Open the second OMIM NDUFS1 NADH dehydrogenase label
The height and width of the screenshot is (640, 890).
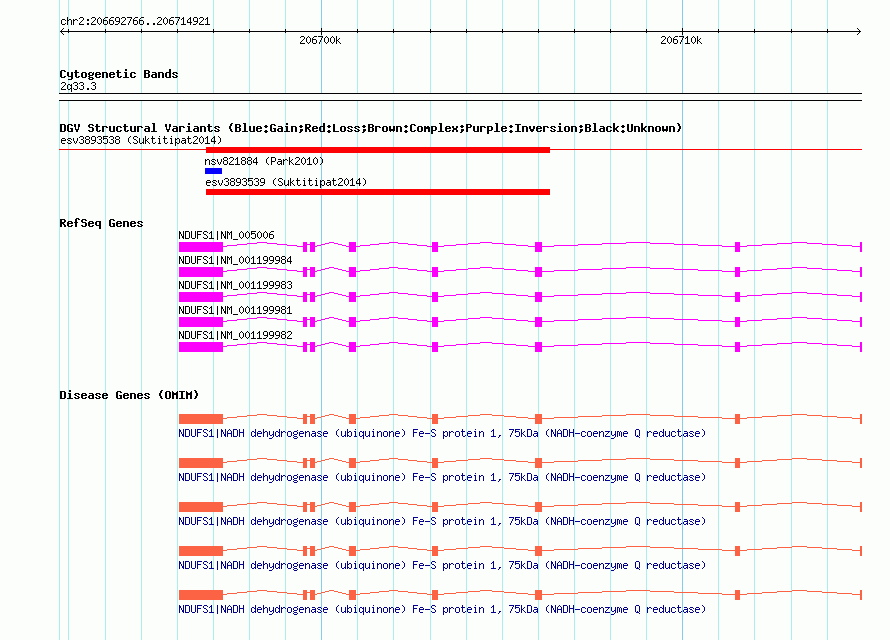pyautogui.click(x=442, y=477)
